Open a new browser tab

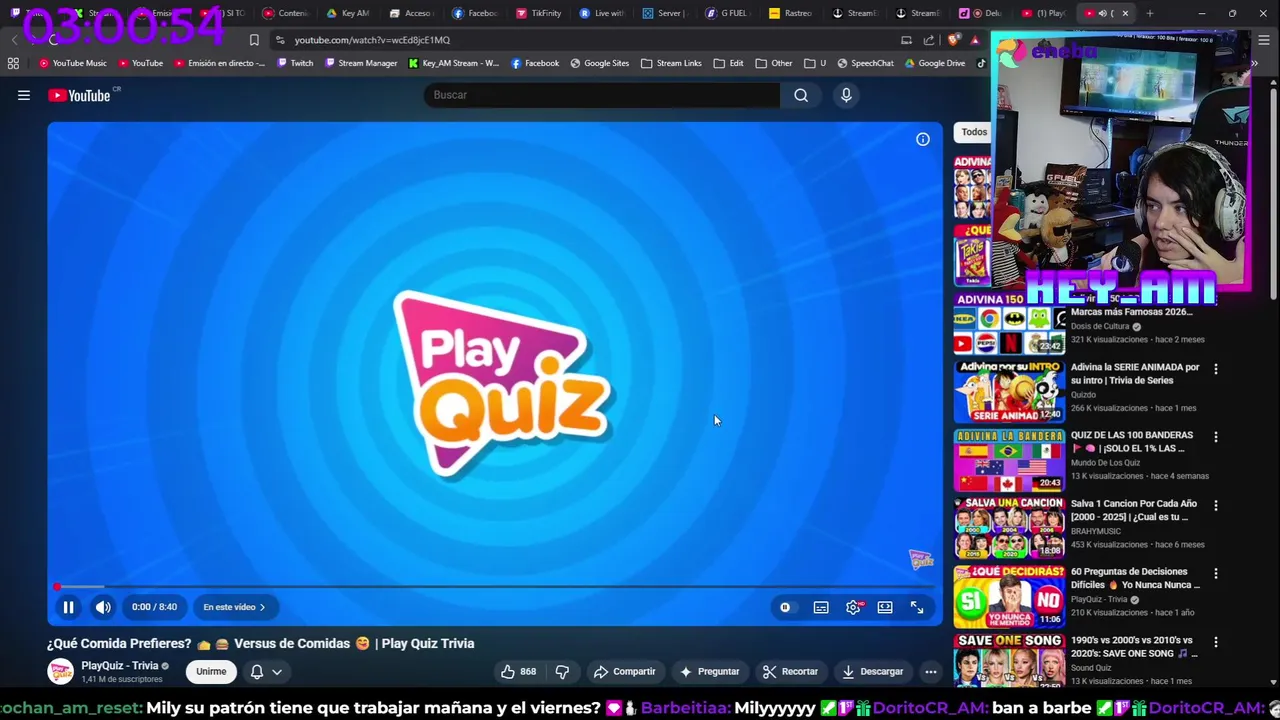[x=1150, y=13]
